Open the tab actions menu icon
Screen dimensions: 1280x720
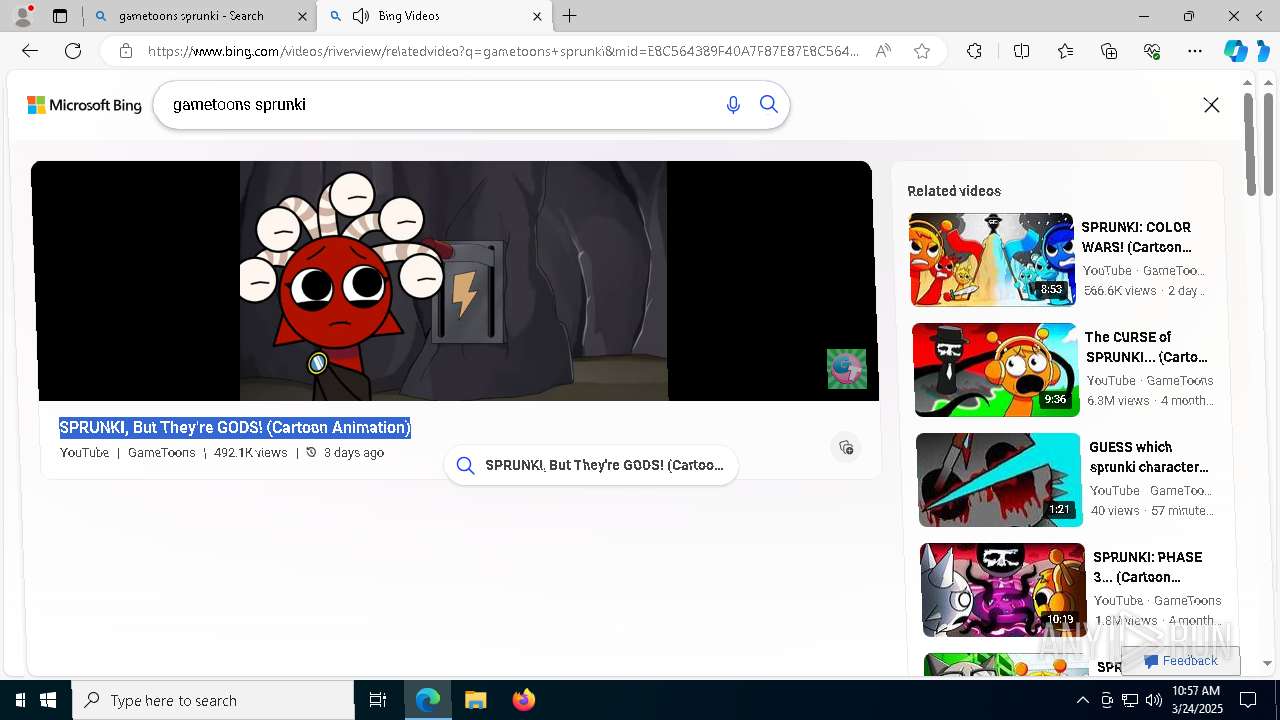click(60, 16)
